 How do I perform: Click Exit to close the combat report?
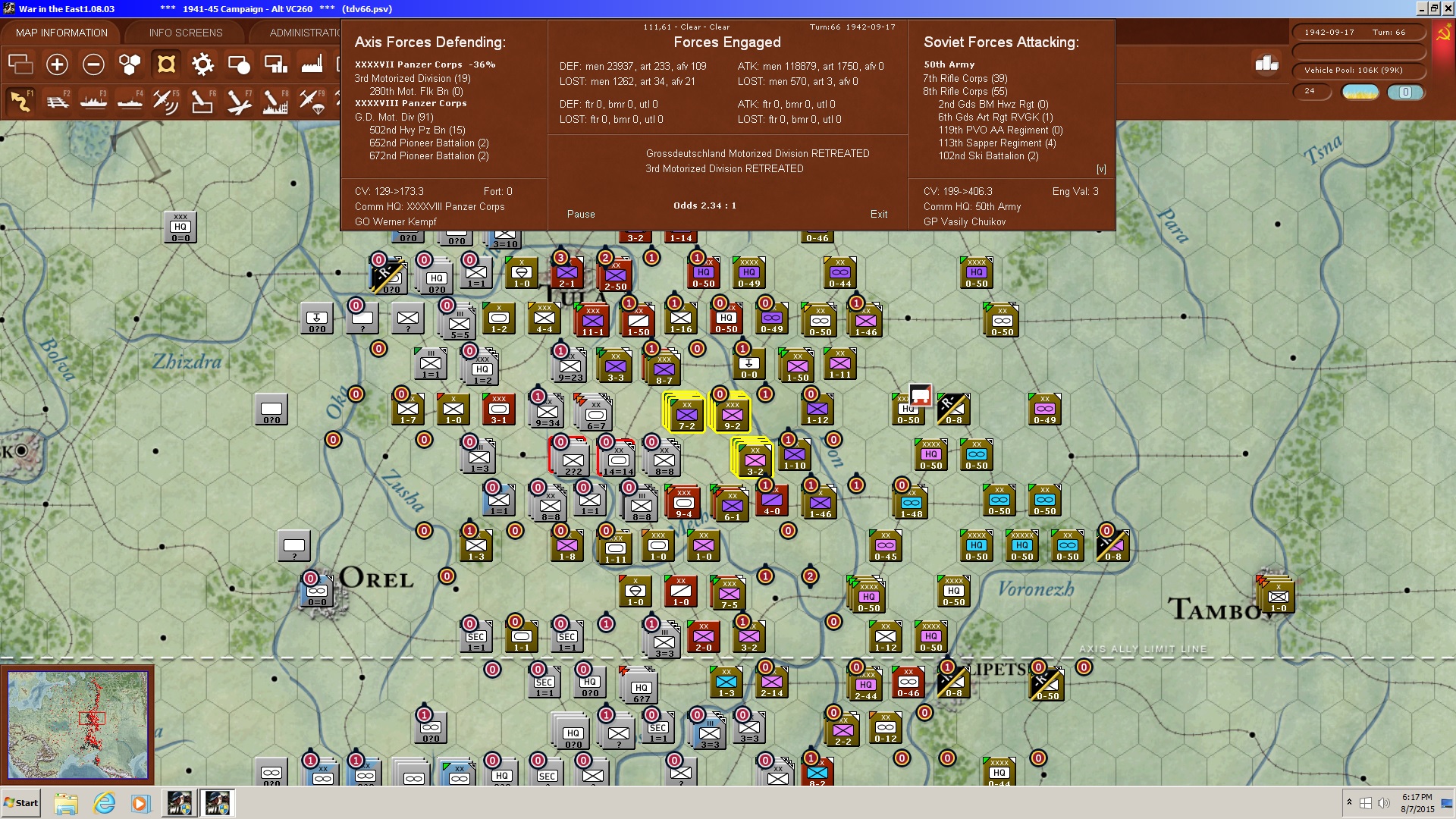coord(879,215)
